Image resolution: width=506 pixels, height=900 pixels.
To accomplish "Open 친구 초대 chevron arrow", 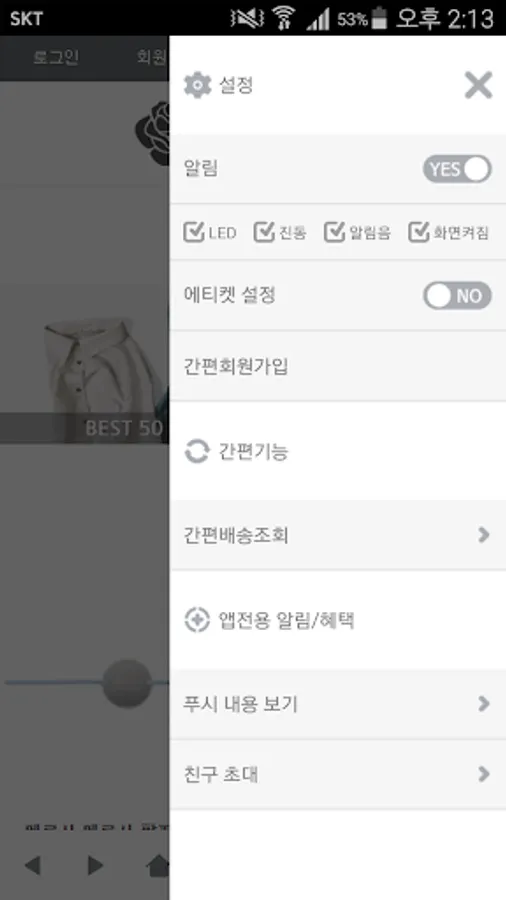I will 484,774.
